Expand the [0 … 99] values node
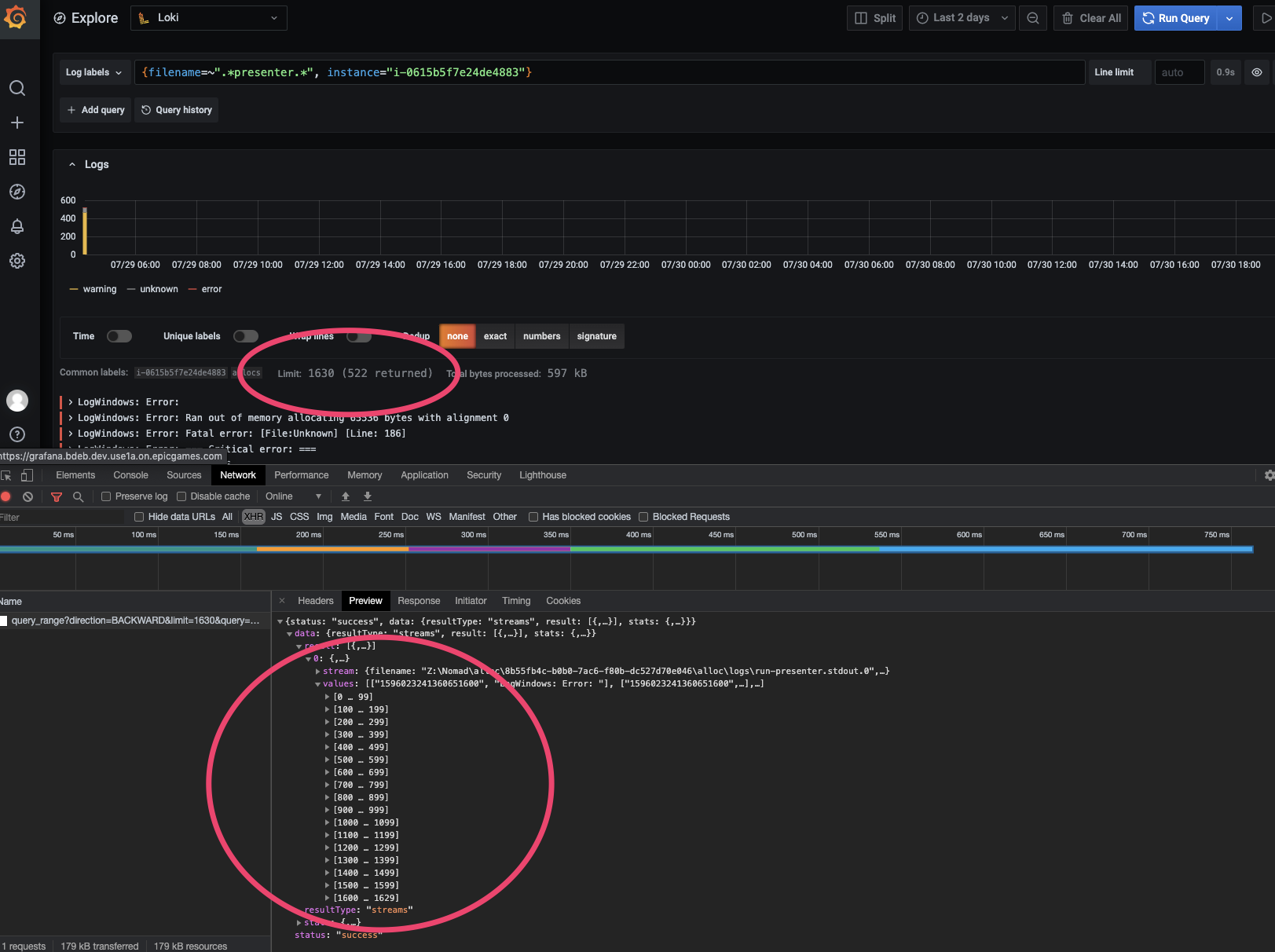 tap(328, 696)
